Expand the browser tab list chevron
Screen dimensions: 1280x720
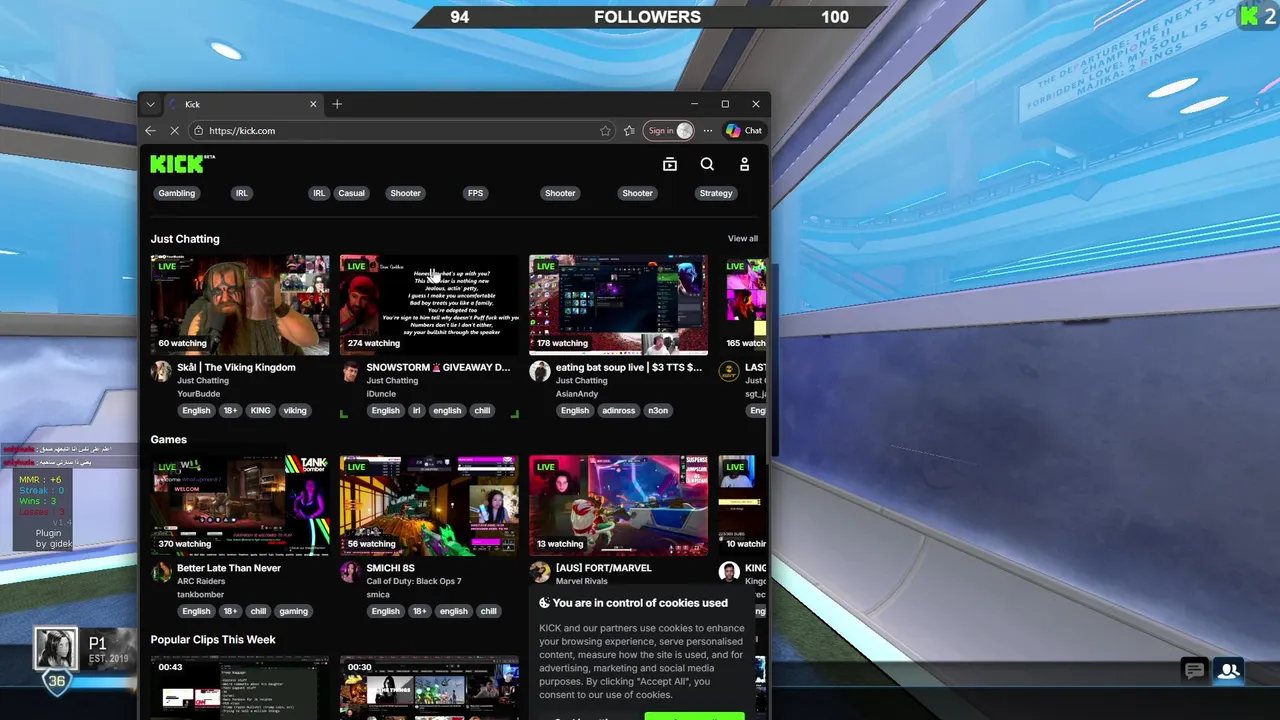pyautogui.click(x=150, y=104)
